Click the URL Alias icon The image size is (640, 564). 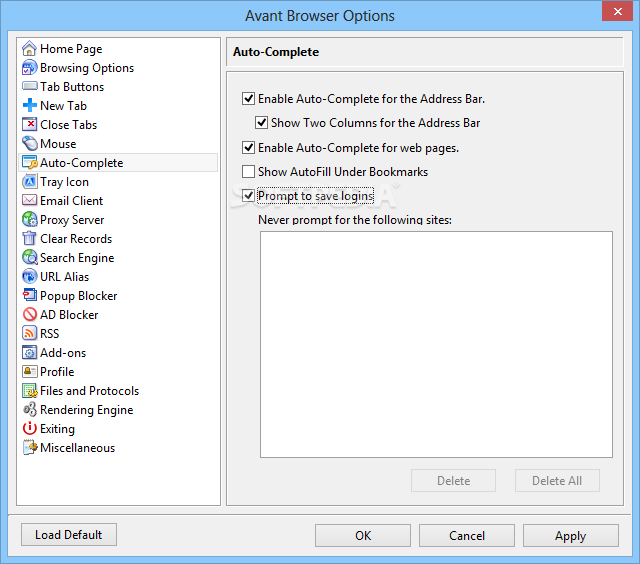(x=29, y=276)
